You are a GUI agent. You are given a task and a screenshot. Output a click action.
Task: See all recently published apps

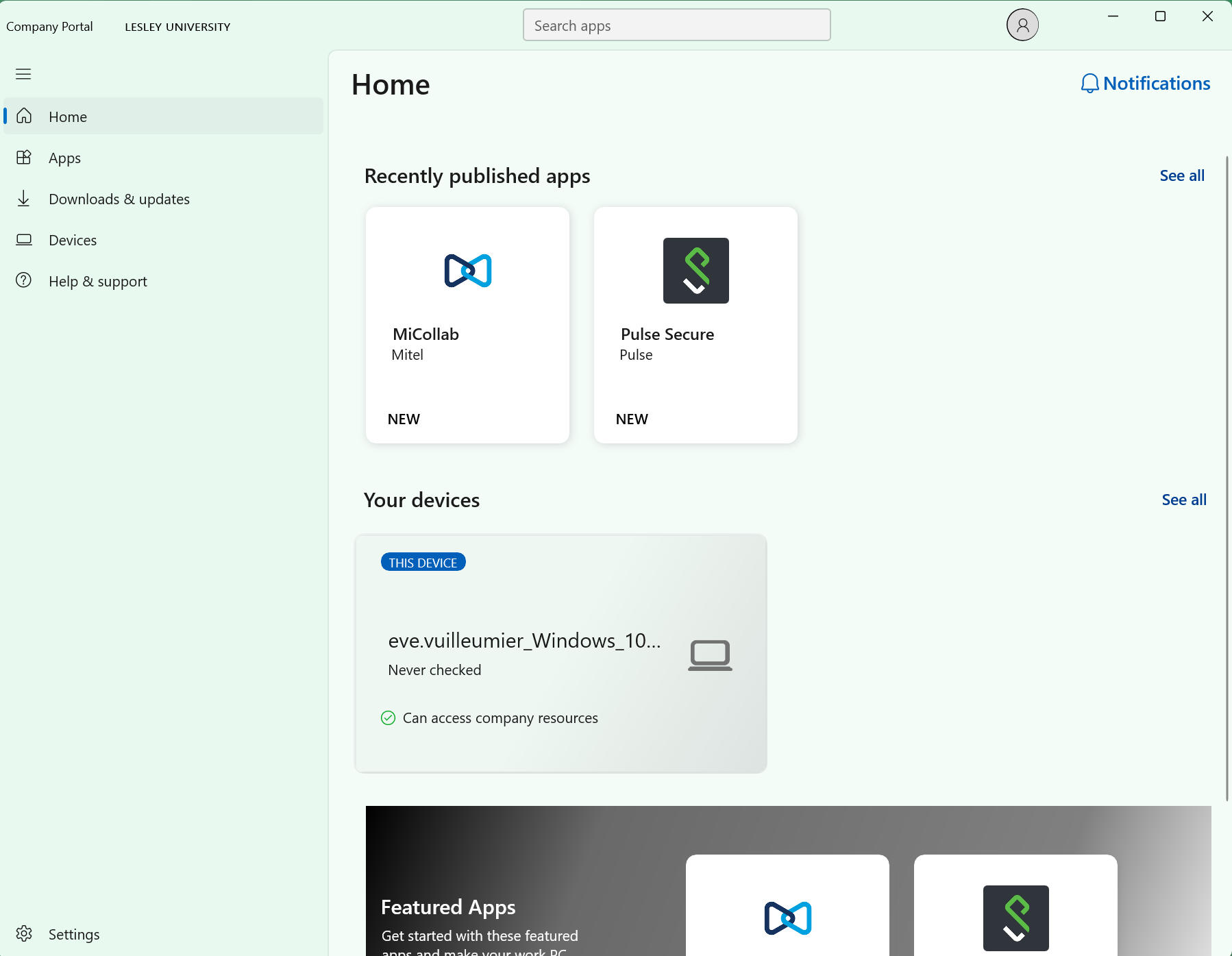click(1182, 175)
